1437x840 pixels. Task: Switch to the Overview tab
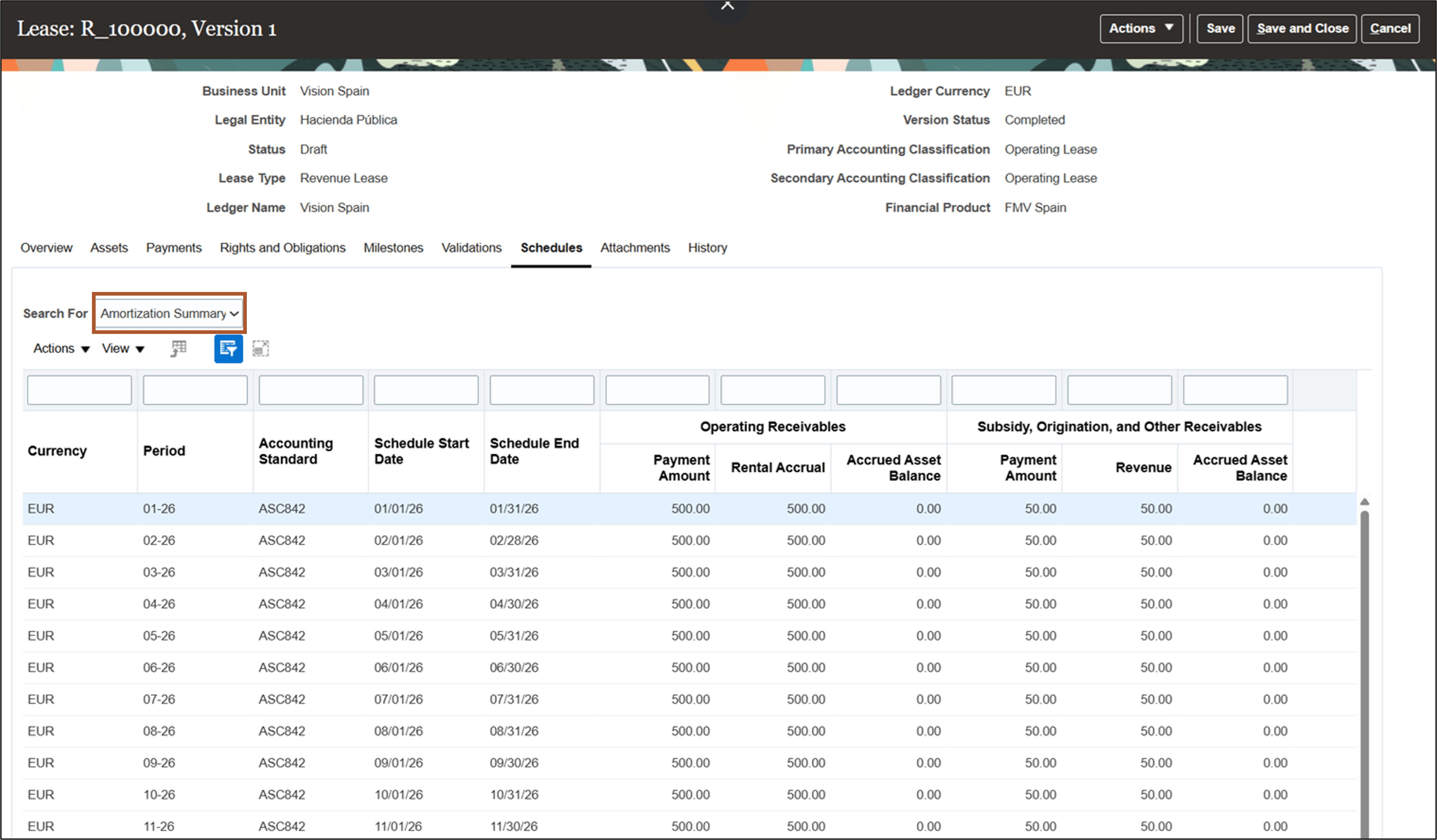[x=46, y=248]
